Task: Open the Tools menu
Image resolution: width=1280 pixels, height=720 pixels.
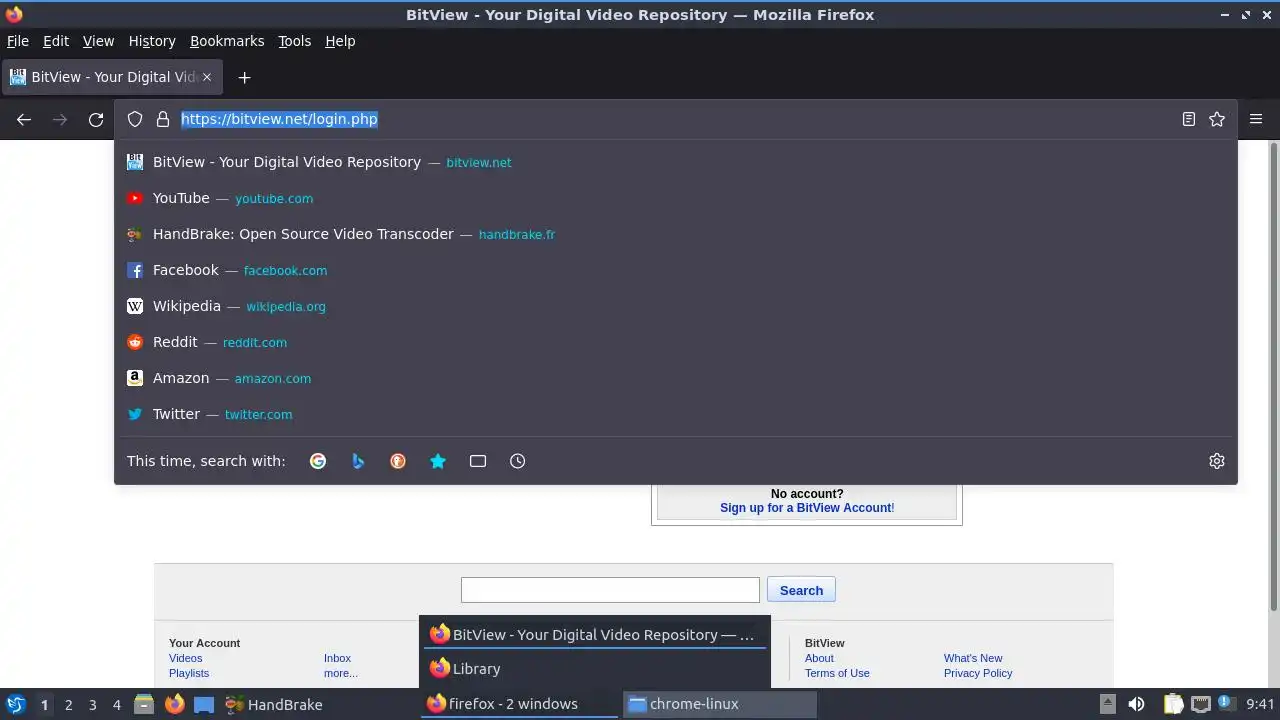Action: click(295, 41)
